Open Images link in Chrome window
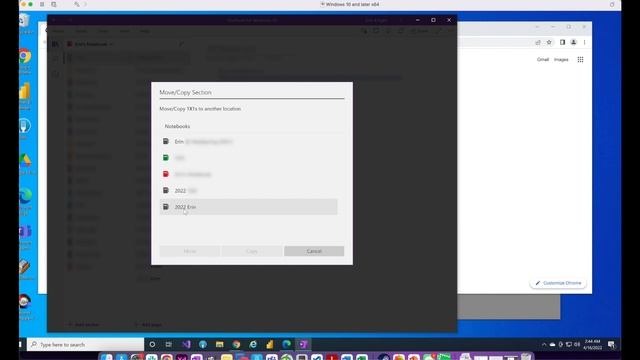Image resolution: width=640 pixels, height=360 pixels. (x=561, y=60)
